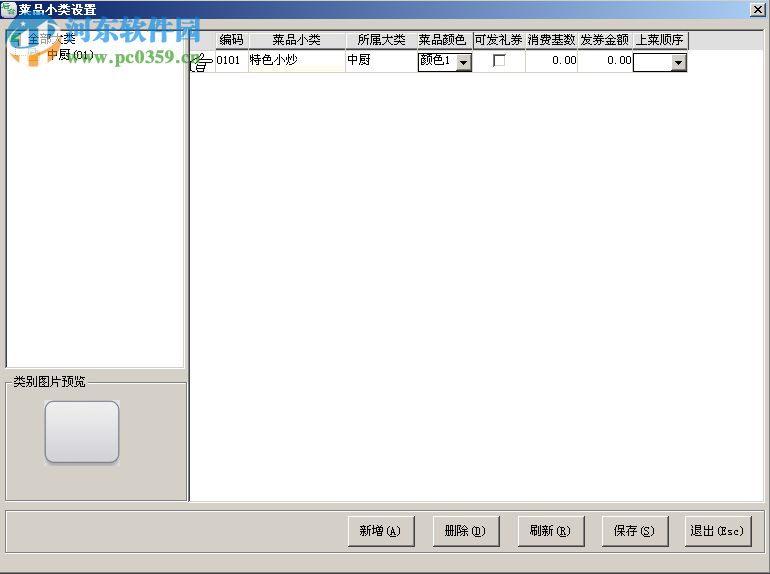The height and width of the screenshot is (574, 770).
Task: Click the 编码 column header
Action: [x=231, y=40]
